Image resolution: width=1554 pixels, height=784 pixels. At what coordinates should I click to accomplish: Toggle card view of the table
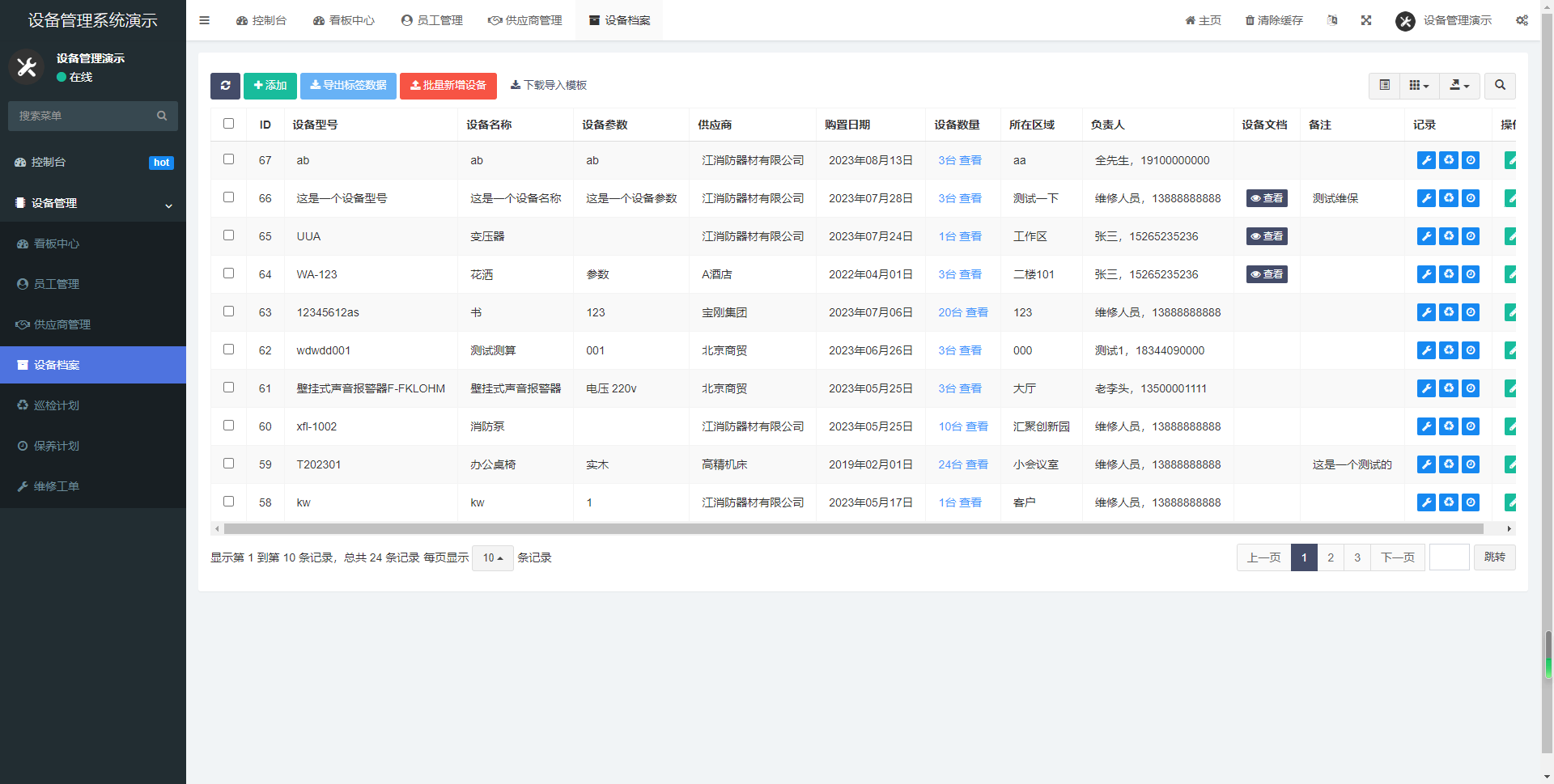click(1385, 86)
